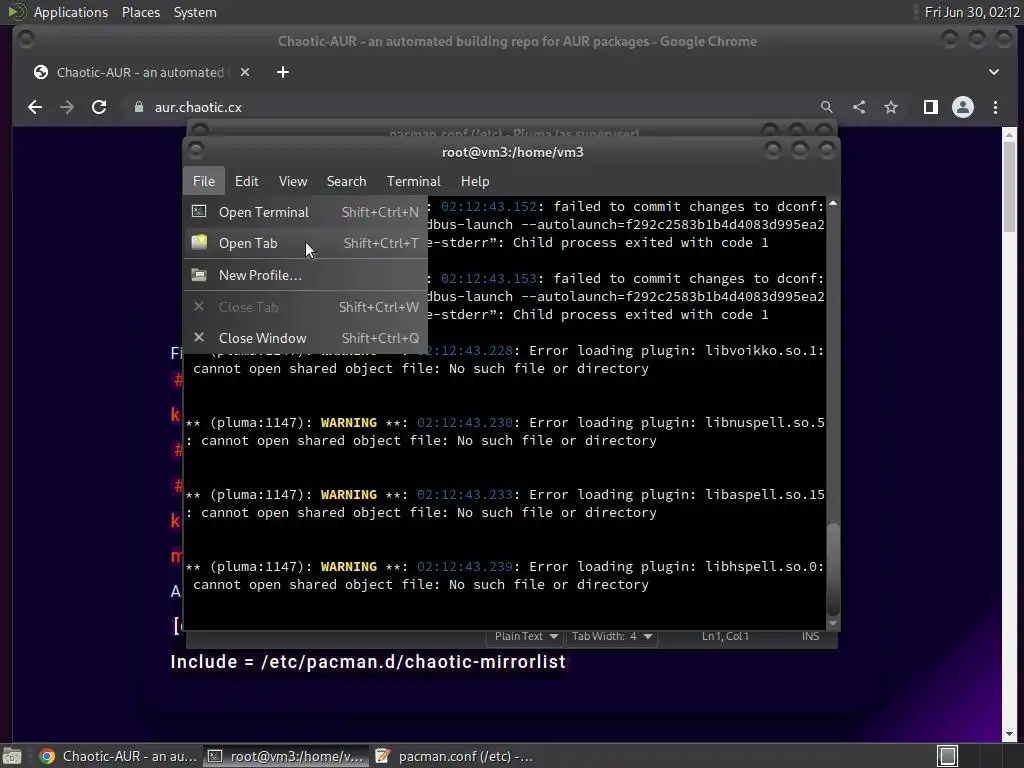Open the Applications menu in the panel

click(x=71, y=12)
